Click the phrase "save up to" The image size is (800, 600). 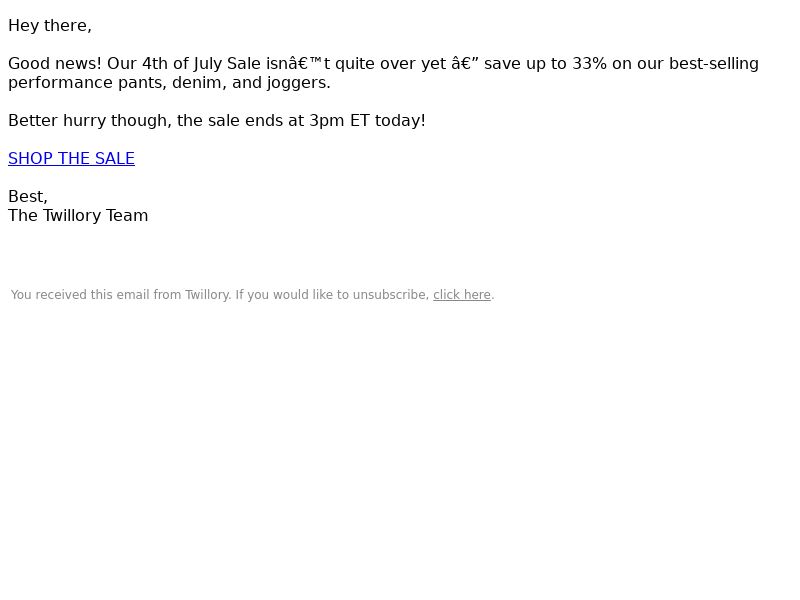(526, 64)
